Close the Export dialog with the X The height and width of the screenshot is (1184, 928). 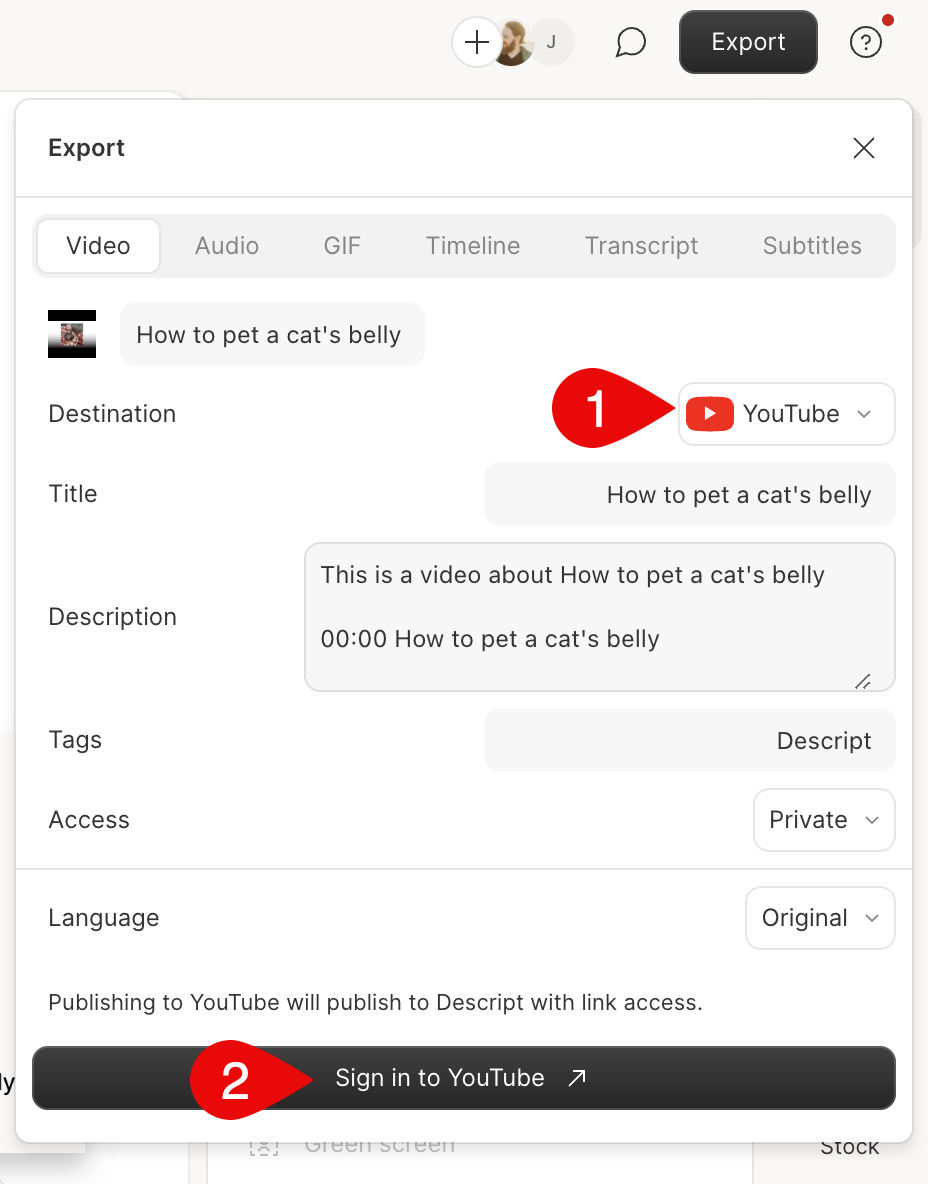864,148
